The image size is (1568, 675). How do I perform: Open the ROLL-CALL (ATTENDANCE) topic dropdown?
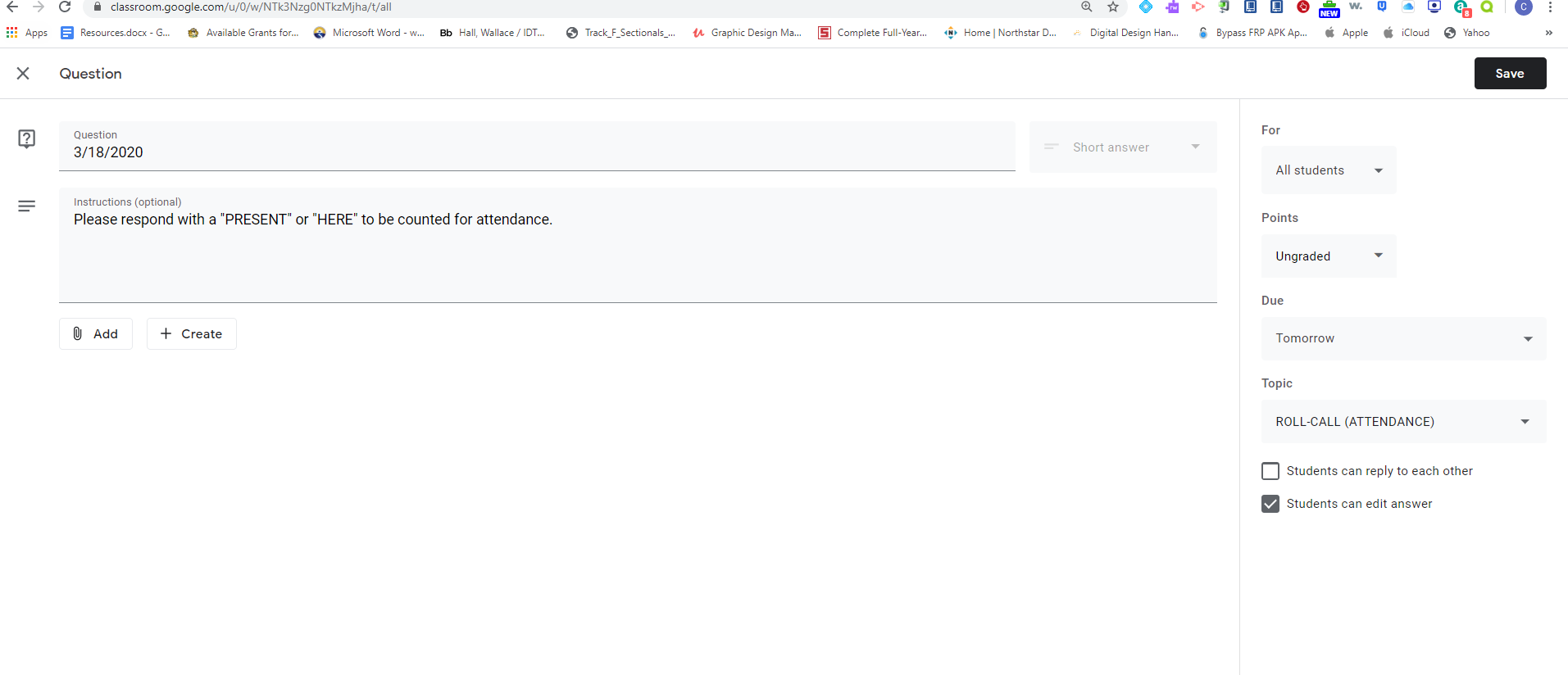(1403, 422)
